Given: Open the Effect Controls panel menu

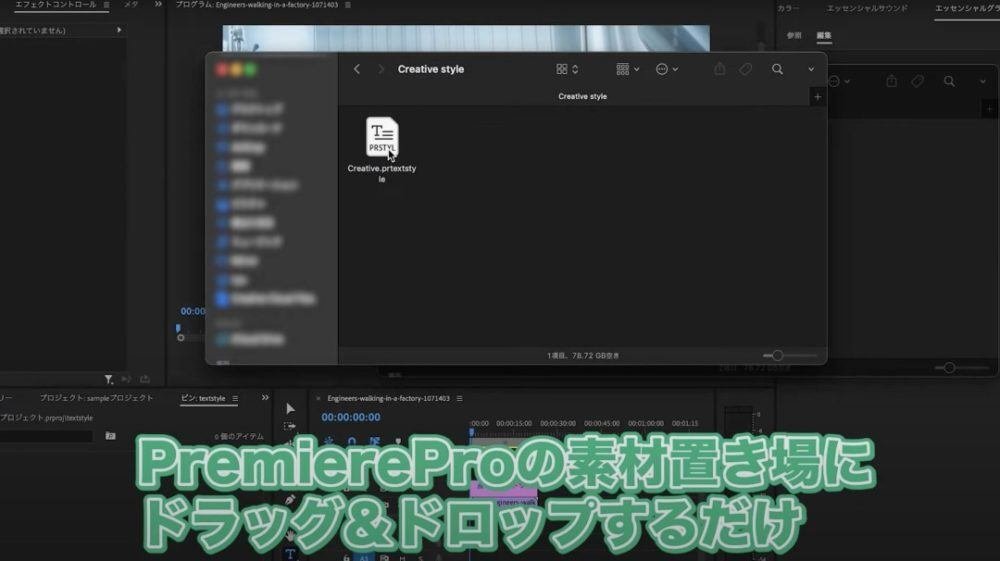Looking at the screenshot, I should [107, 4].
